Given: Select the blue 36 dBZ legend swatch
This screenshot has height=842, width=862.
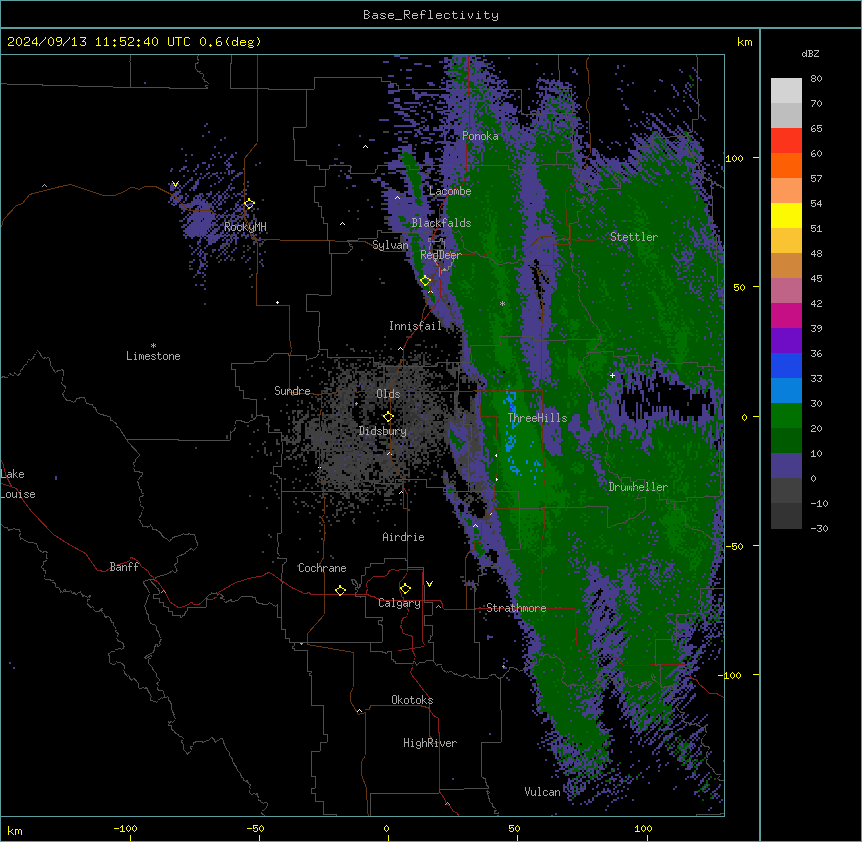Looking at the screenshot, I should 786,365.
